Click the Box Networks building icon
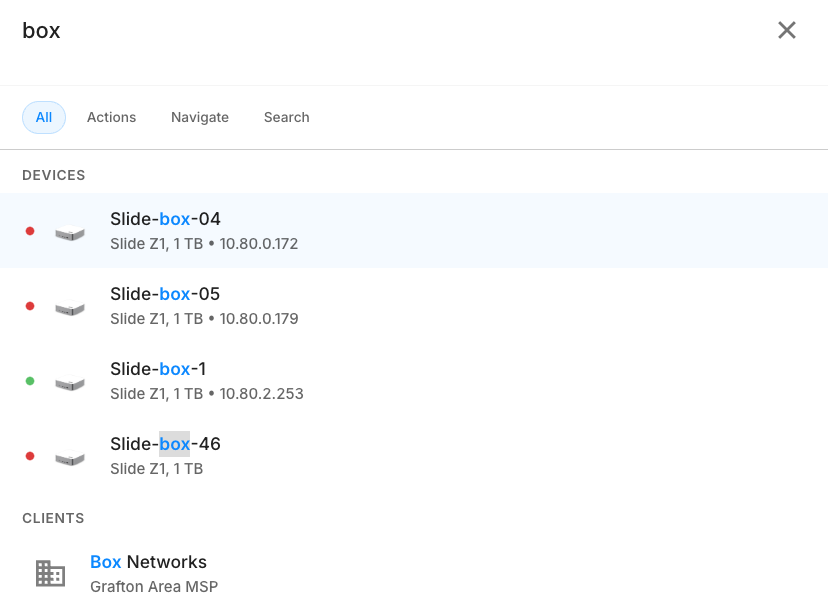The image size is (828, 610). (50, 573)
